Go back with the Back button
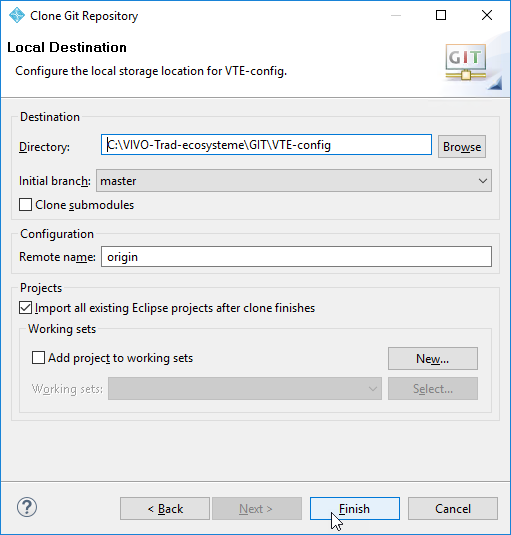 click(165, 508)
